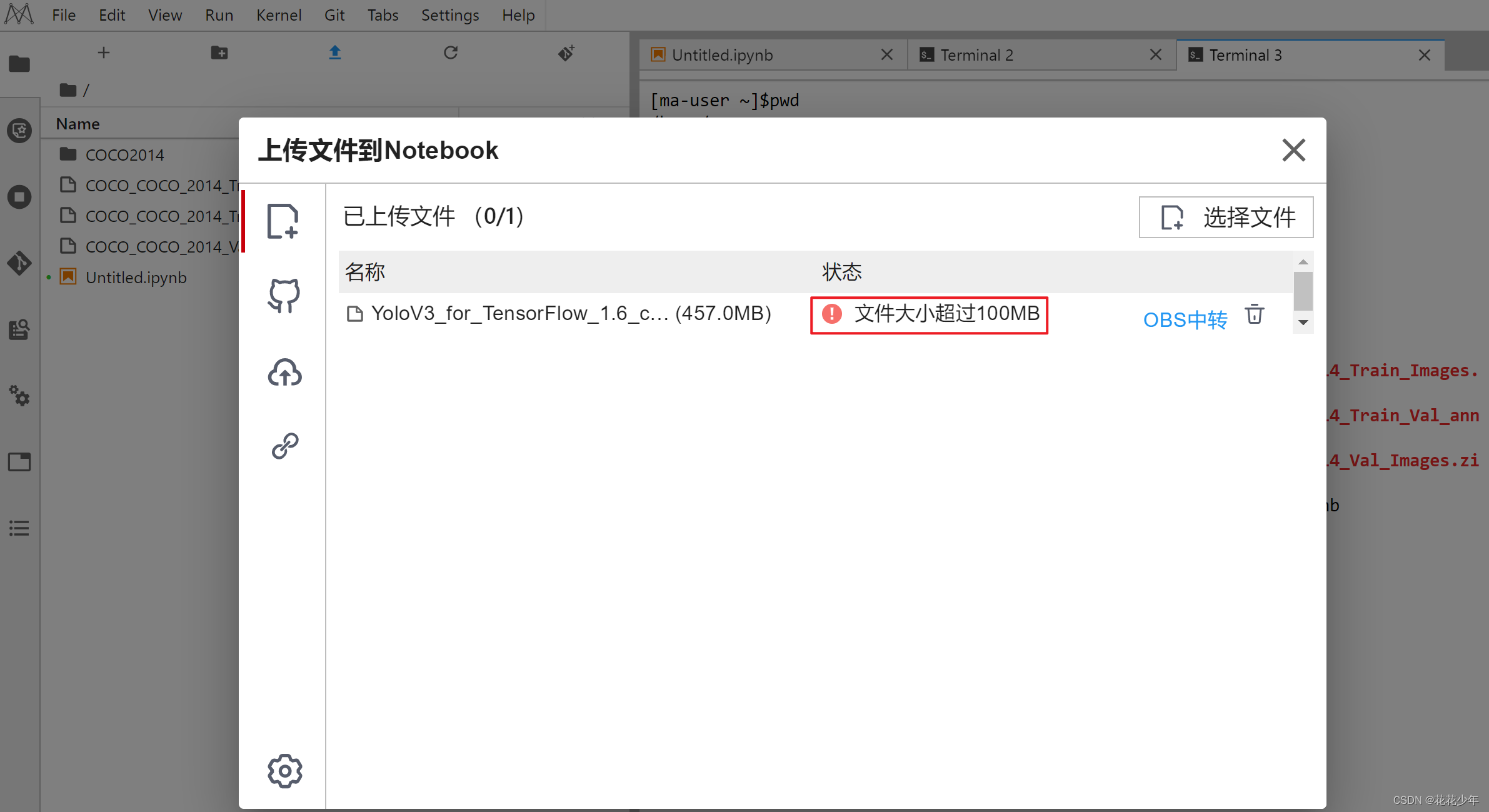Click the OBS中转 link

coord(1185,319)
